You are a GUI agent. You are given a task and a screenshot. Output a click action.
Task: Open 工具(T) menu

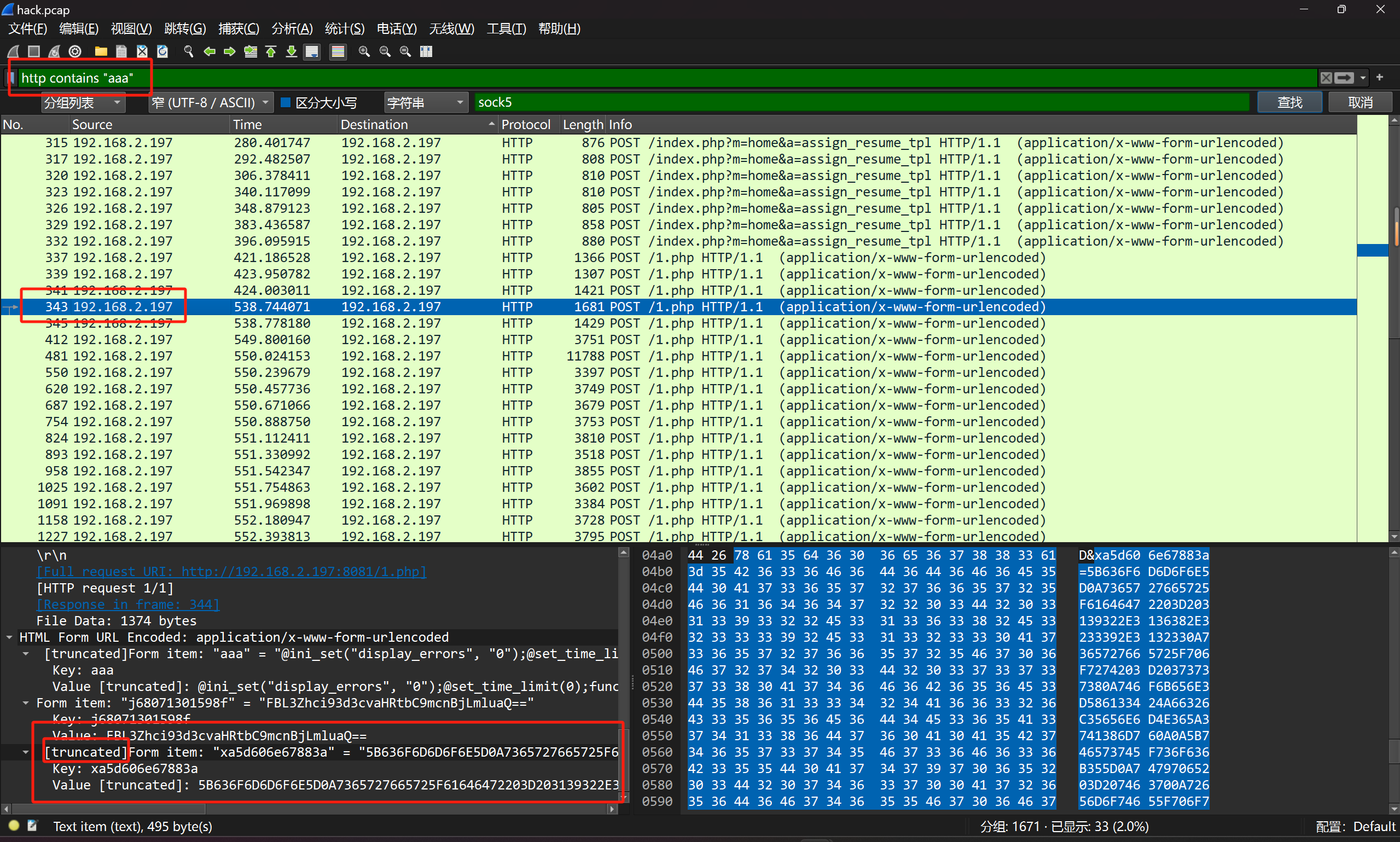coord(506,28)
